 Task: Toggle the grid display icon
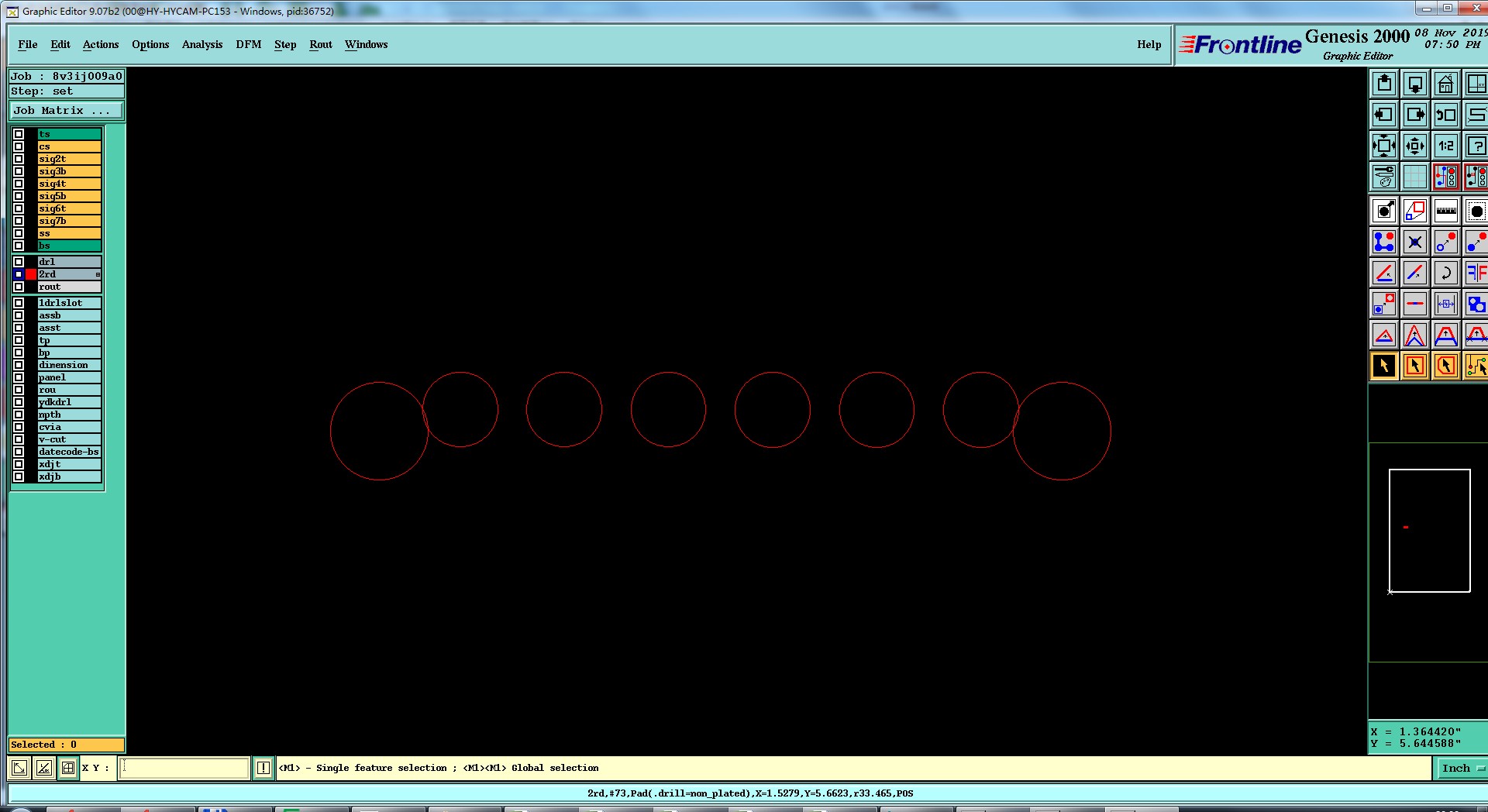(1415, 177)
